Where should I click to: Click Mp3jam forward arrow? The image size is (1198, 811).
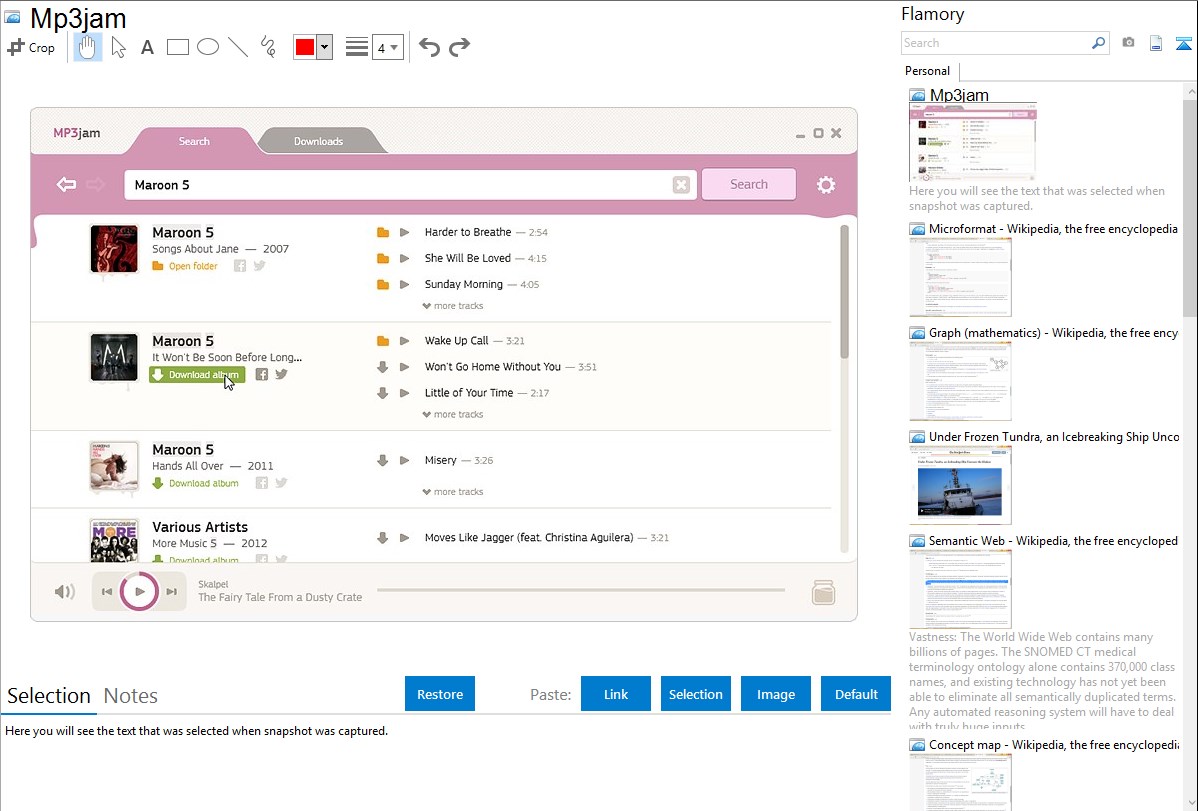(x=96, y=184)
